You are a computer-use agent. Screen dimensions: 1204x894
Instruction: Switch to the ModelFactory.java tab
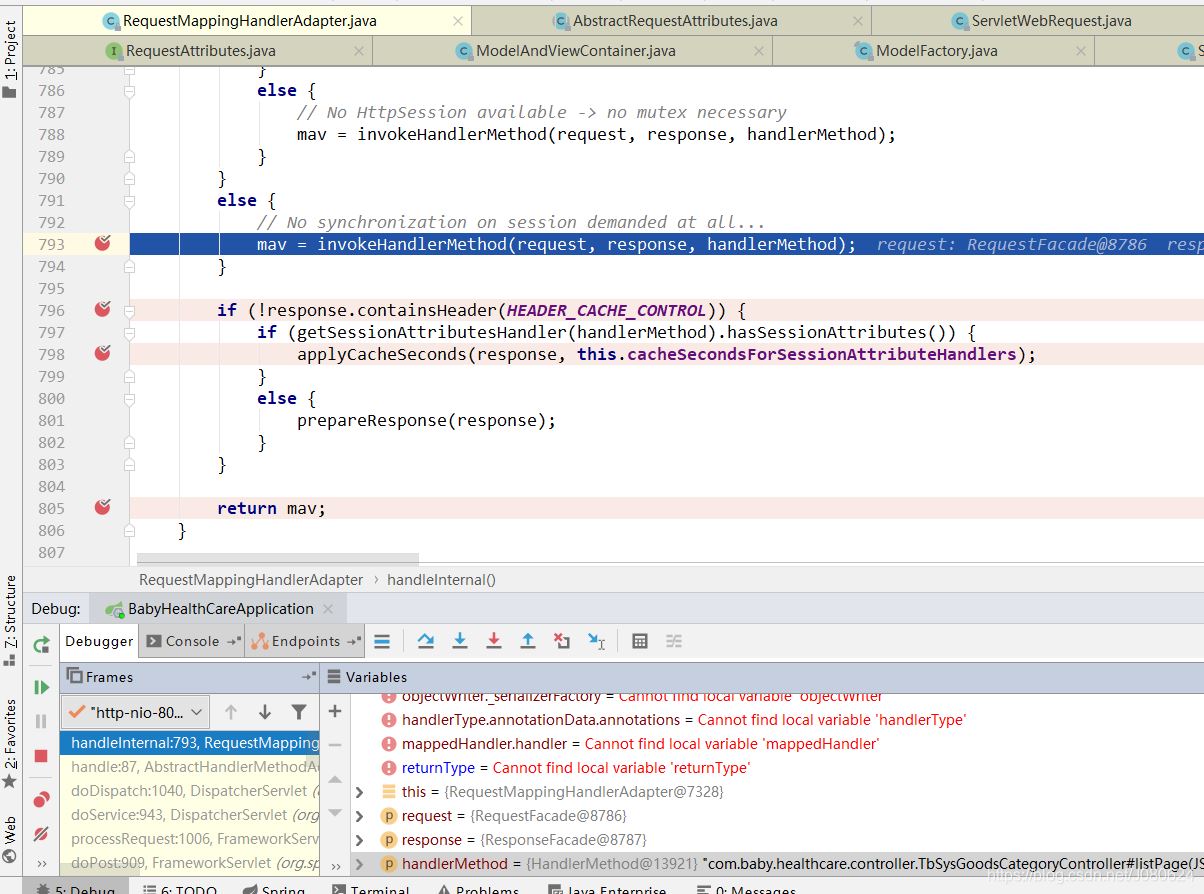pos(936,51)
